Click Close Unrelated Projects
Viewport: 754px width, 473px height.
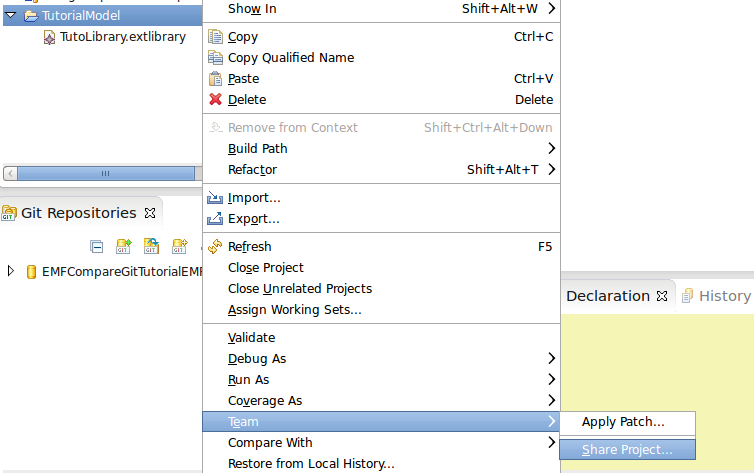click(299, 289)
